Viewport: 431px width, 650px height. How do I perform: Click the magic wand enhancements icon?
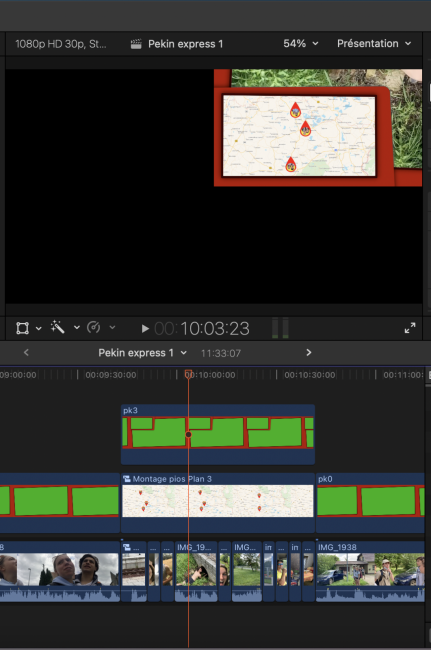point(58,327)
